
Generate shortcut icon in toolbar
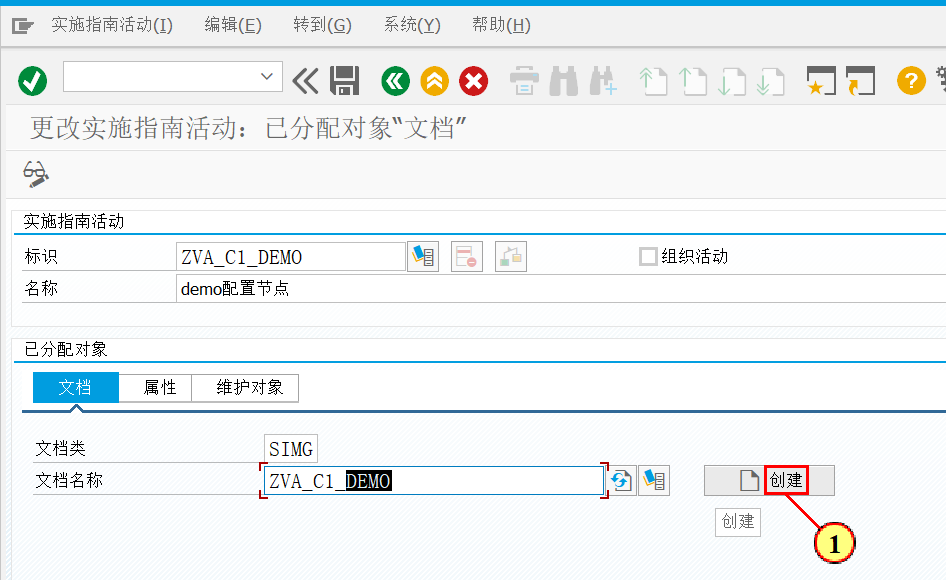pos(860,81)
